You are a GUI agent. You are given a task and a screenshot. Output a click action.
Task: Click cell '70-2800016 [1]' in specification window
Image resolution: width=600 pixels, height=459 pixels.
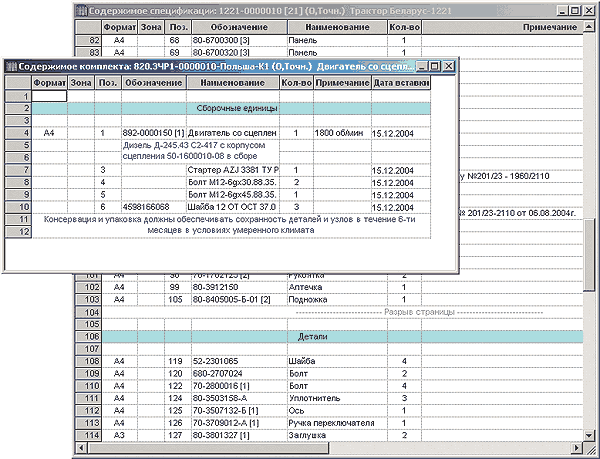[x=239, y=386]
